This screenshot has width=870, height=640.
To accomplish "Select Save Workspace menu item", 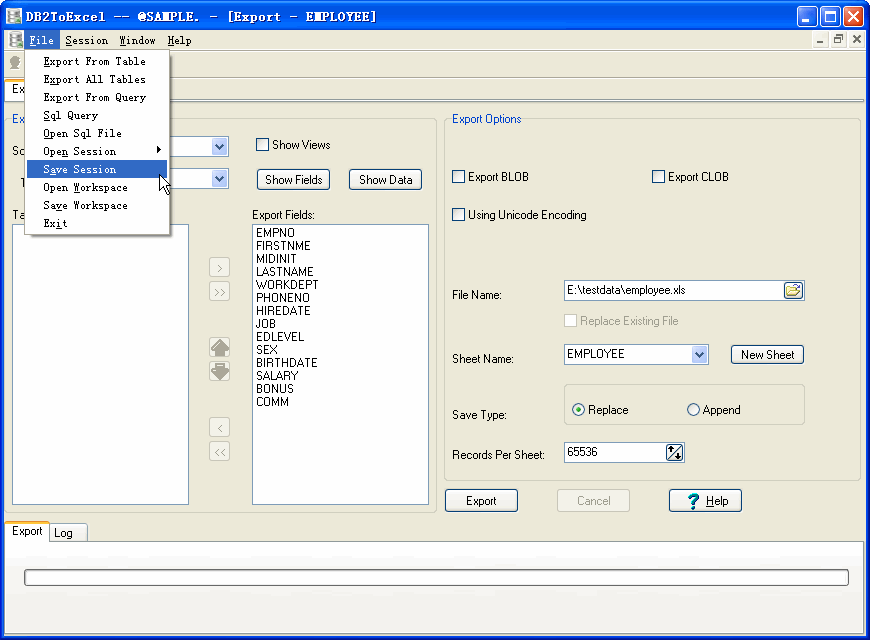I will pos(97,205).
